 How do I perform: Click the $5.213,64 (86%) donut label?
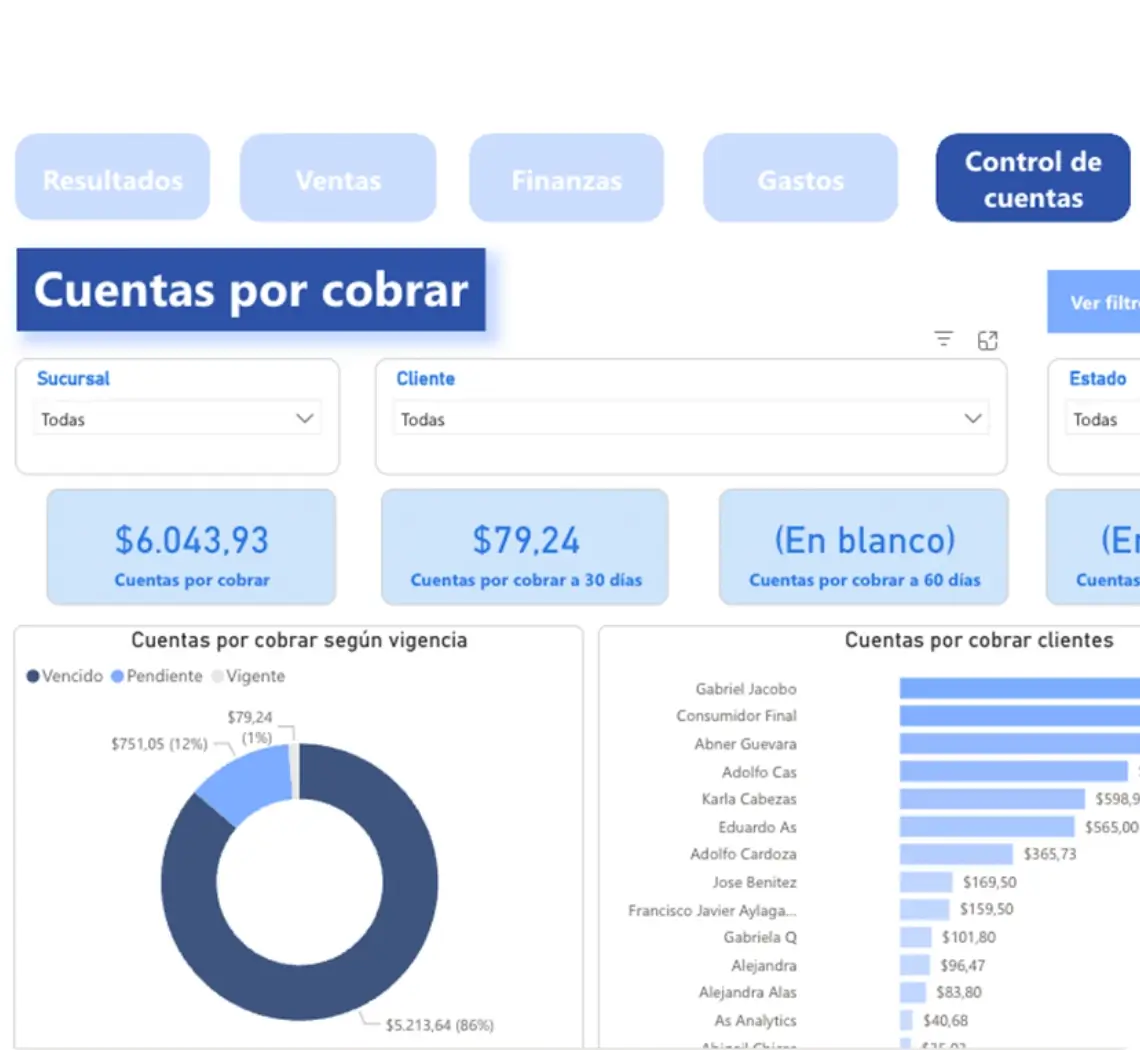click(x=439, y=1025)
